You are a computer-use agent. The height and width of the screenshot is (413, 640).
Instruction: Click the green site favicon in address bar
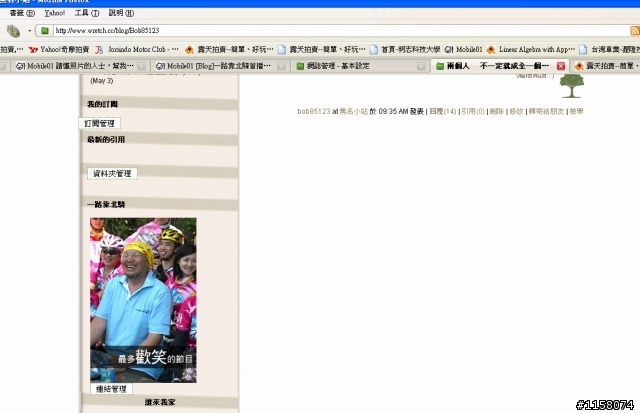[x=45, y=31]
